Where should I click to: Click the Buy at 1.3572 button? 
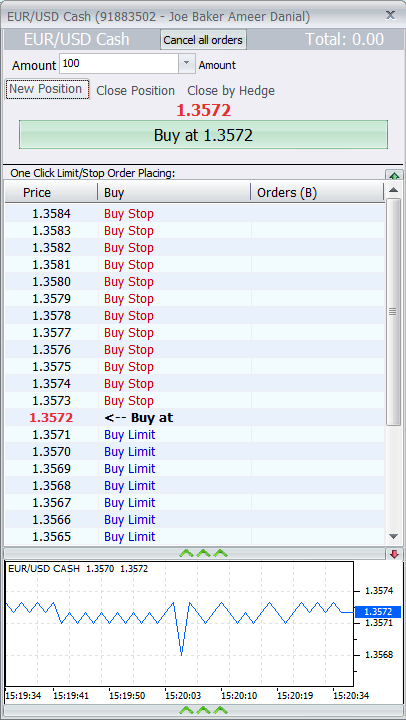click(203, 135)
